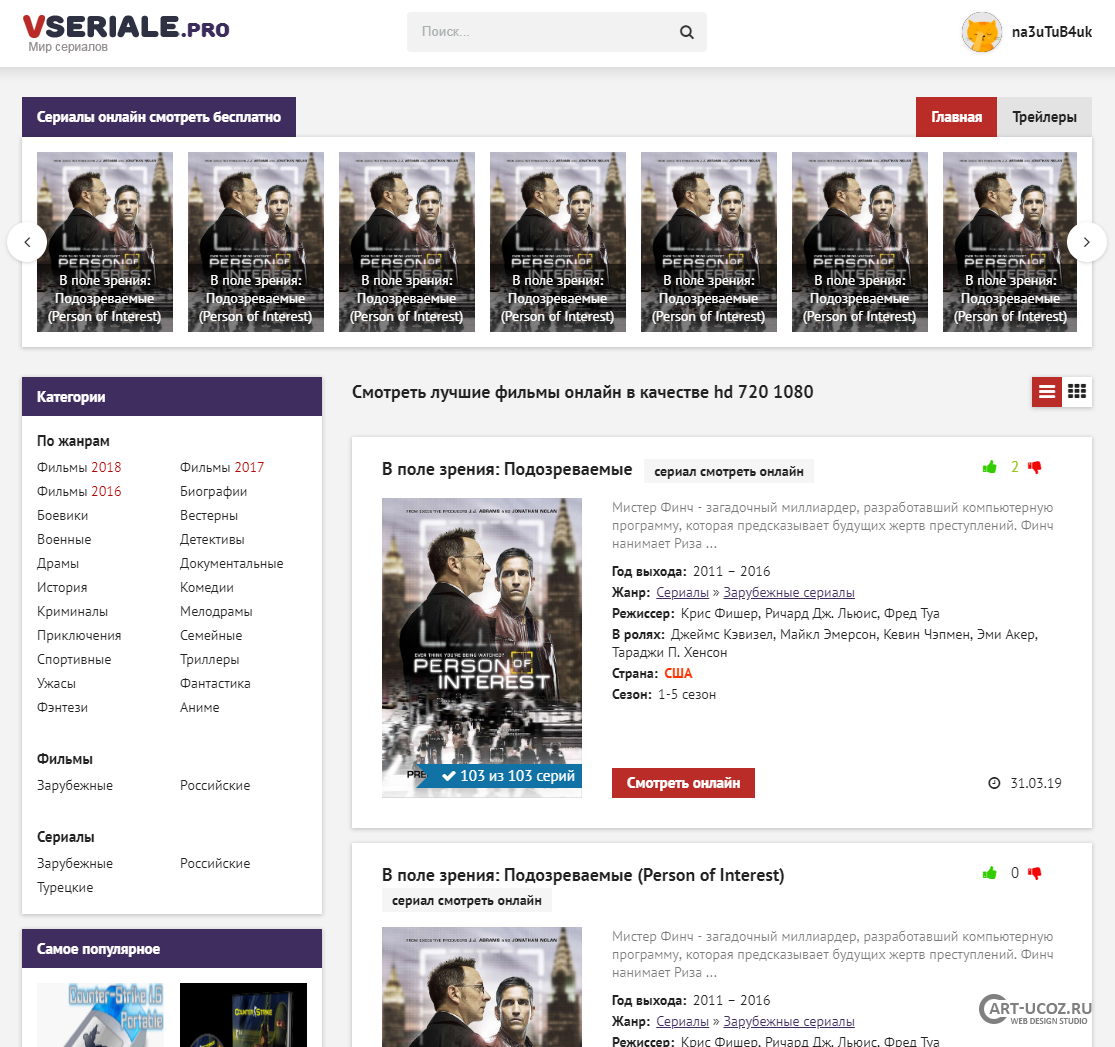Browse the Боевики genre

coord(63,516)
